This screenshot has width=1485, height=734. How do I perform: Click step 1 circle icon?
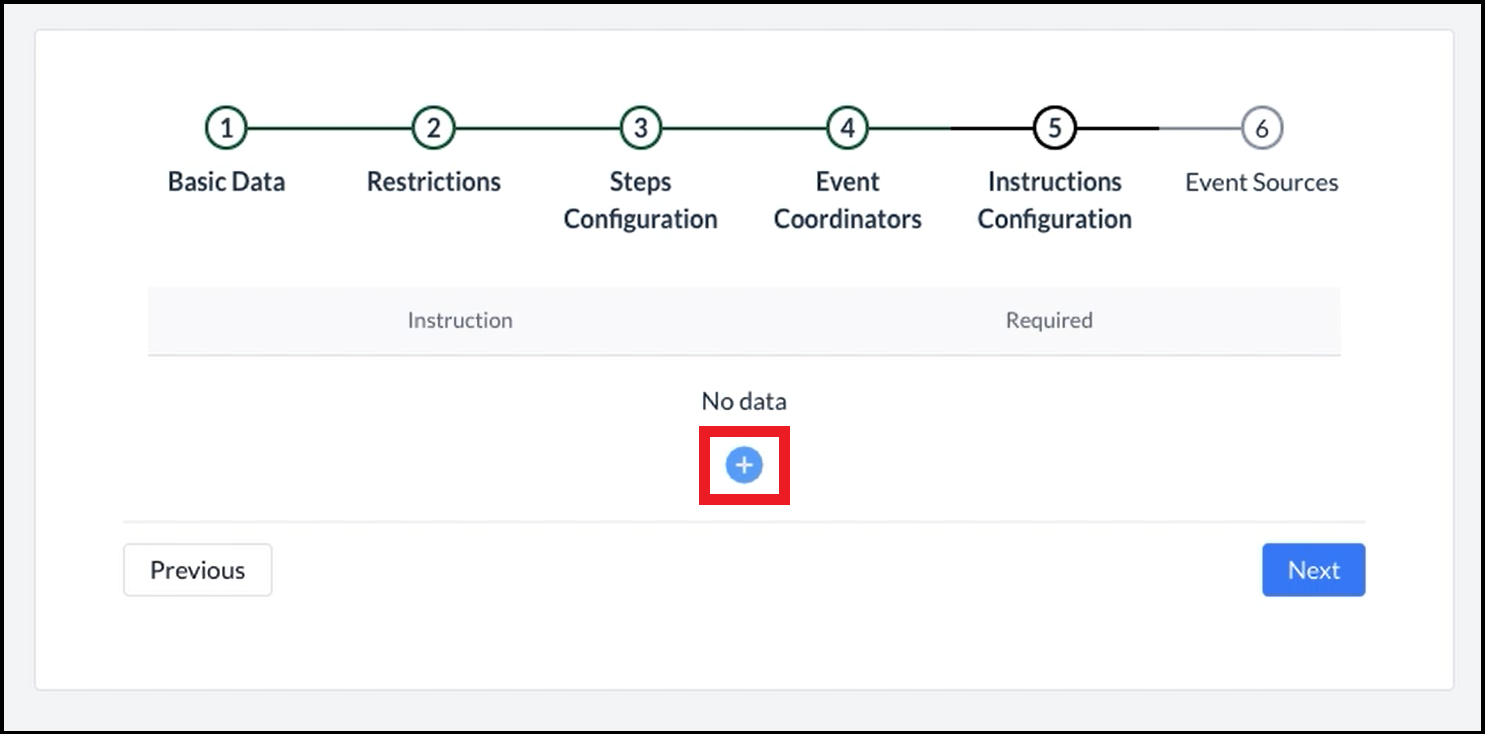pos(226,128)
